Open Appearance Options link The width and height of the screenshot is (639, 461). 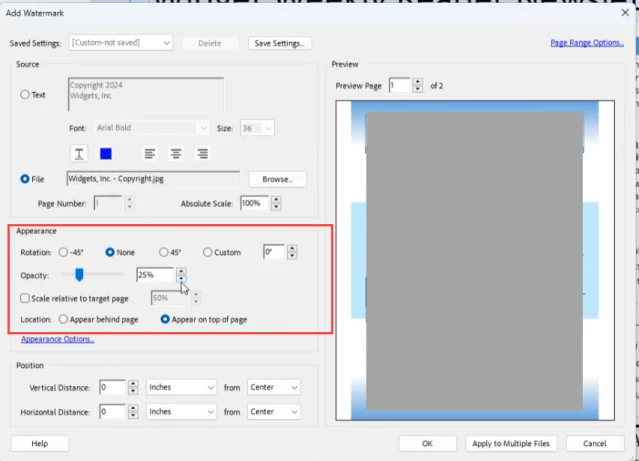coord(57,339)
